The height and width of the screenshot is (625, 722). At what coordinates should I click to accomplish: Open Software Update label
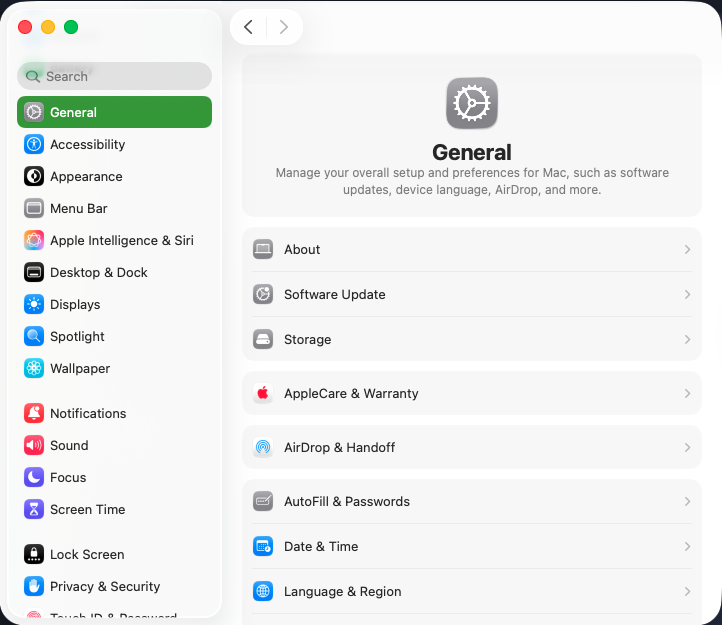(x=335, y=294)
